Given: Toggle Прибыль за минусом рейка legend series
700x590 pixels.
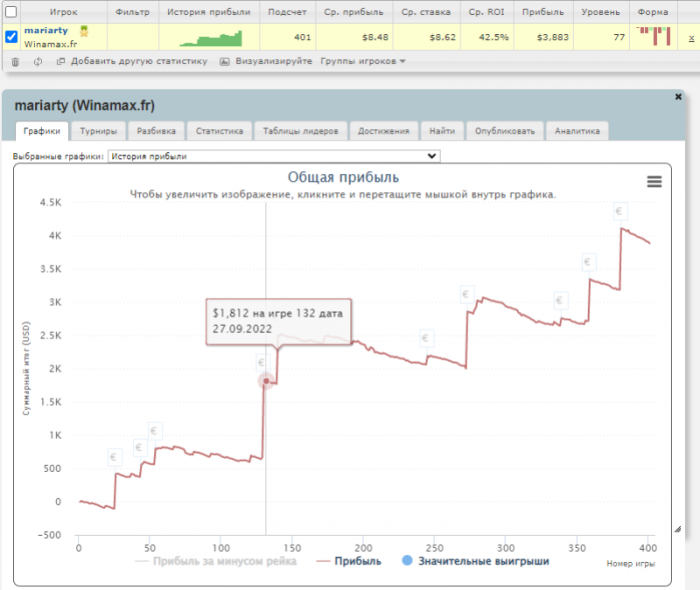Looking at the screenshot, I should tap(216, 561).
